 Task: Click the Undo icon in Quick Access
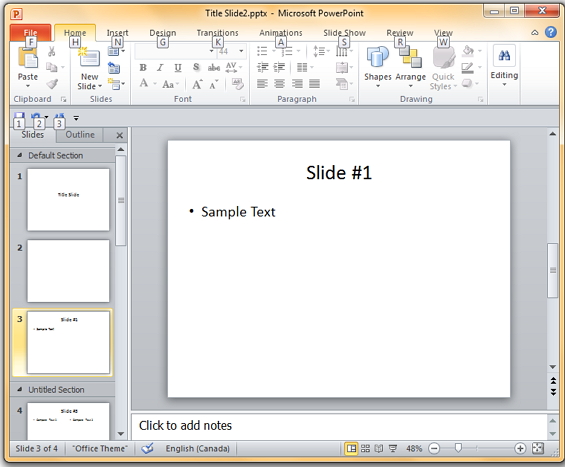click(x=36, y=117)
